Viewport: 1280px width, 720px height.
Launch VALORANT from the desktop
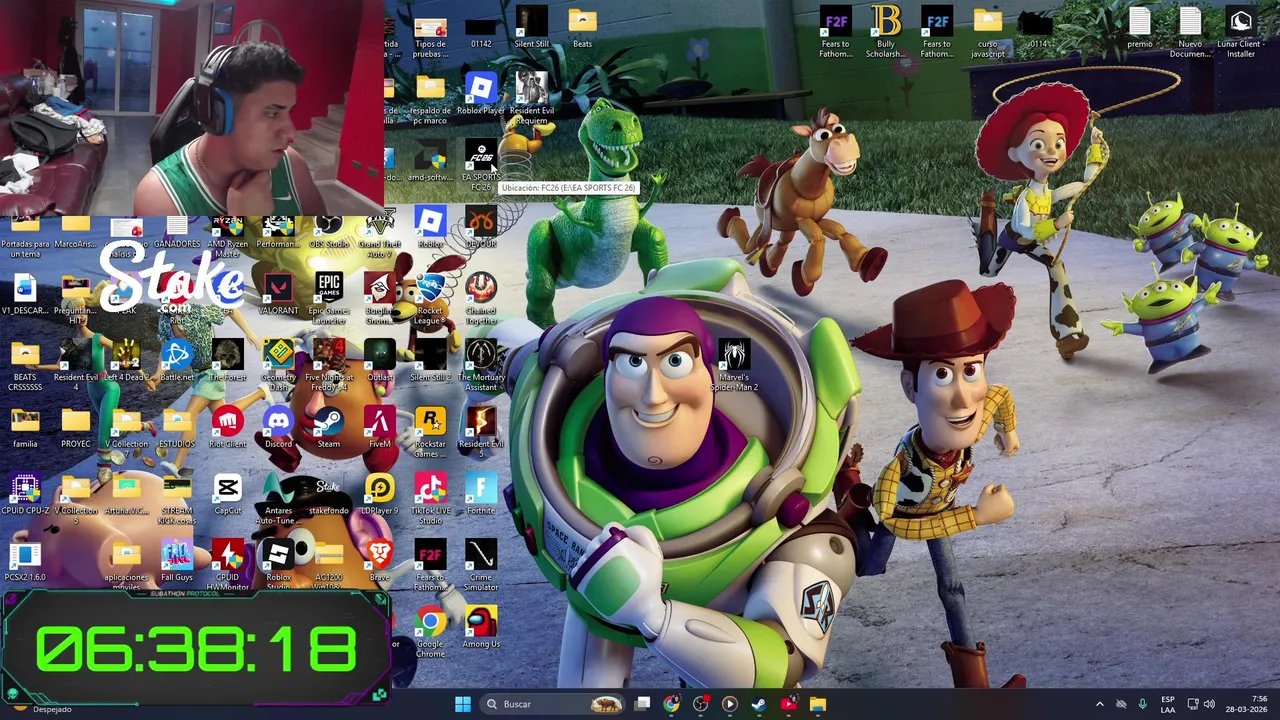click(278, 296)
